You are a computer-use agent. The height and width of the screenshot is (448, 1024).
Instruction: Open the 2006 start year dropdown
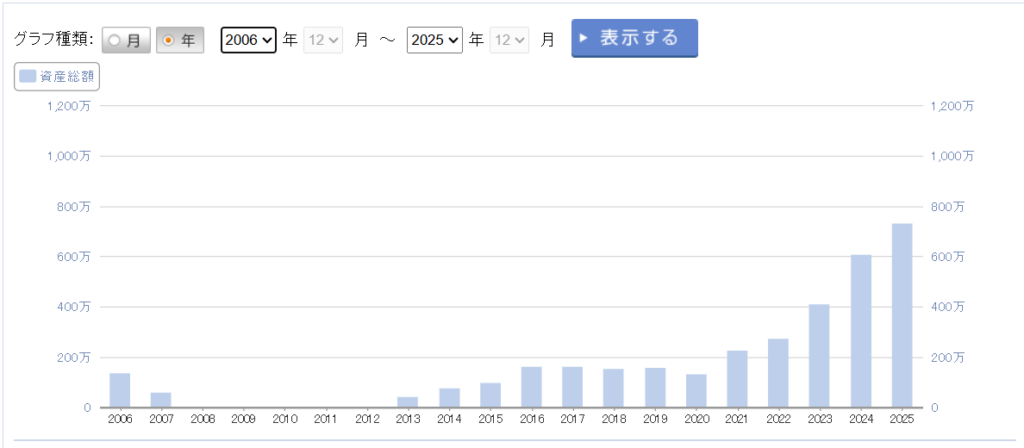tap(248, 40)
